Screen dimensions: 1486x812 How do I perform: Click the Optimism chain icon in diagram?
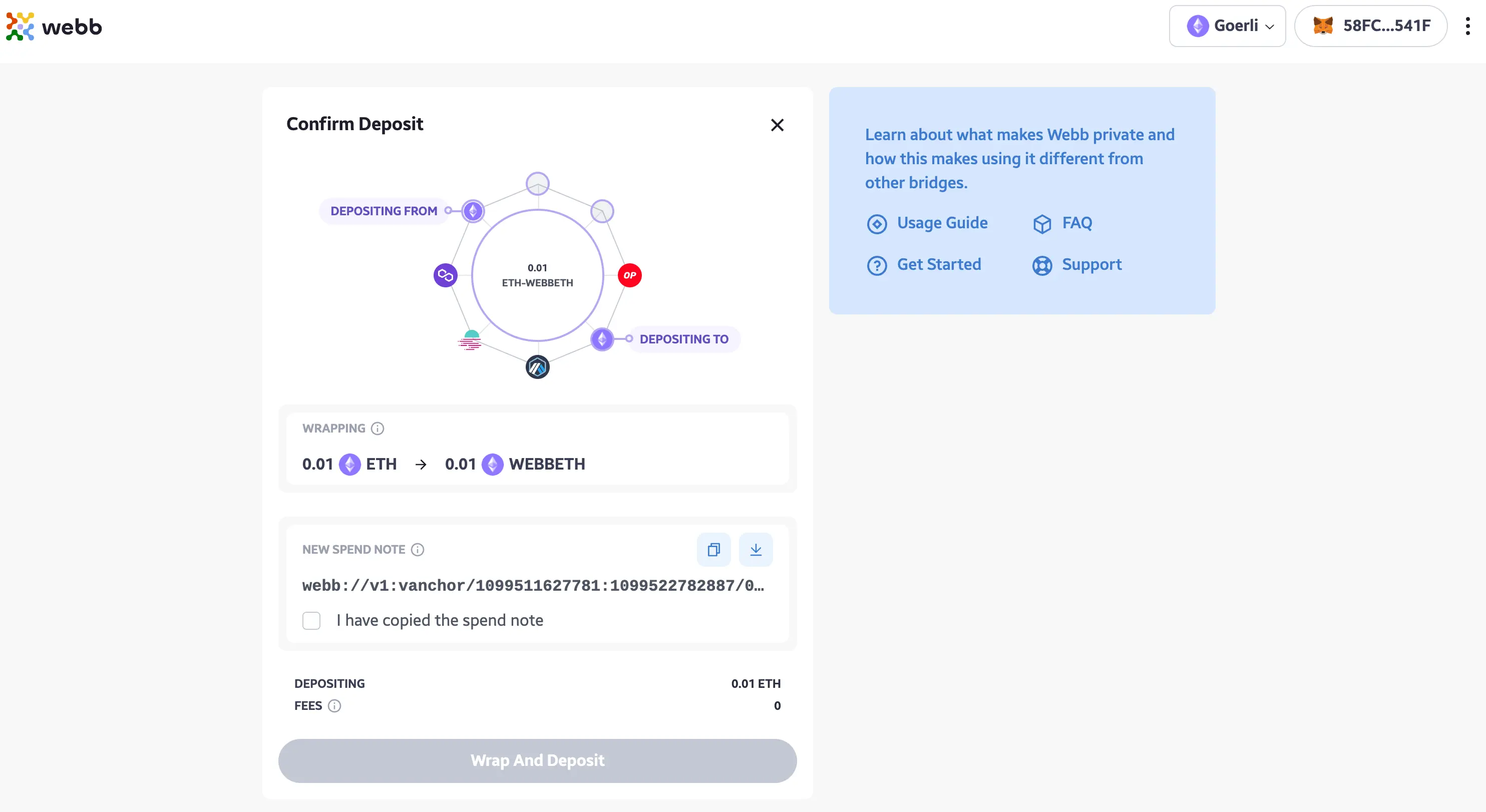tap(629, 275)
